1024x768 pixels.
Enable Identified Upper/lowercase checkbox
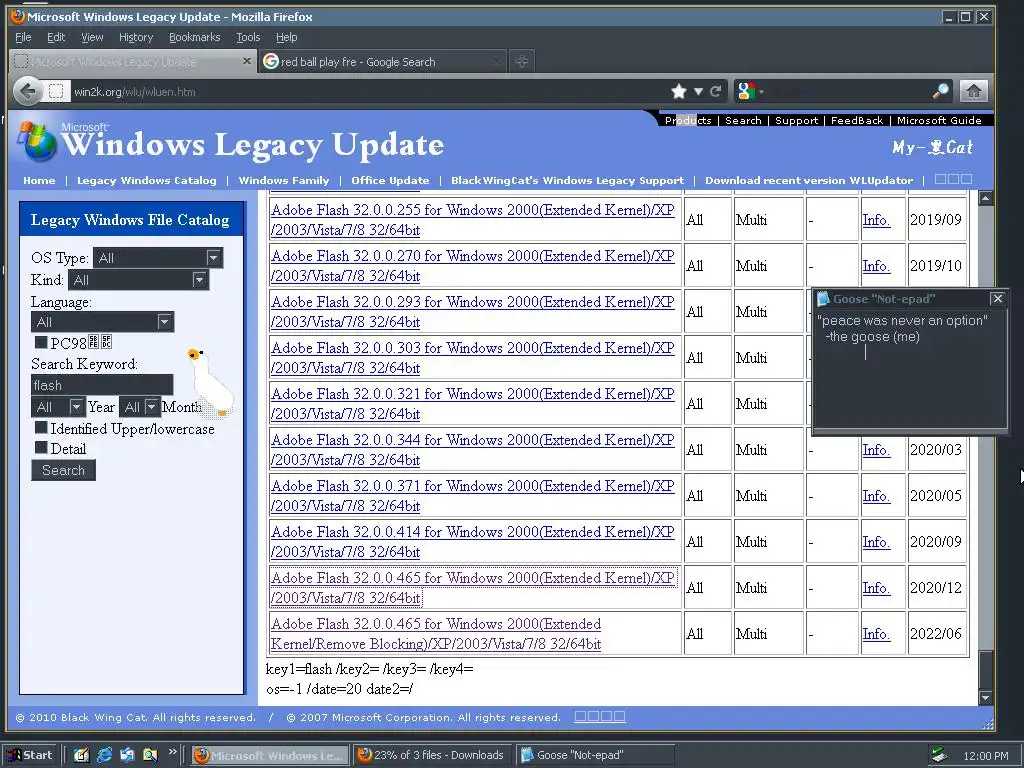pyautogui.click(x=40, y=428)
